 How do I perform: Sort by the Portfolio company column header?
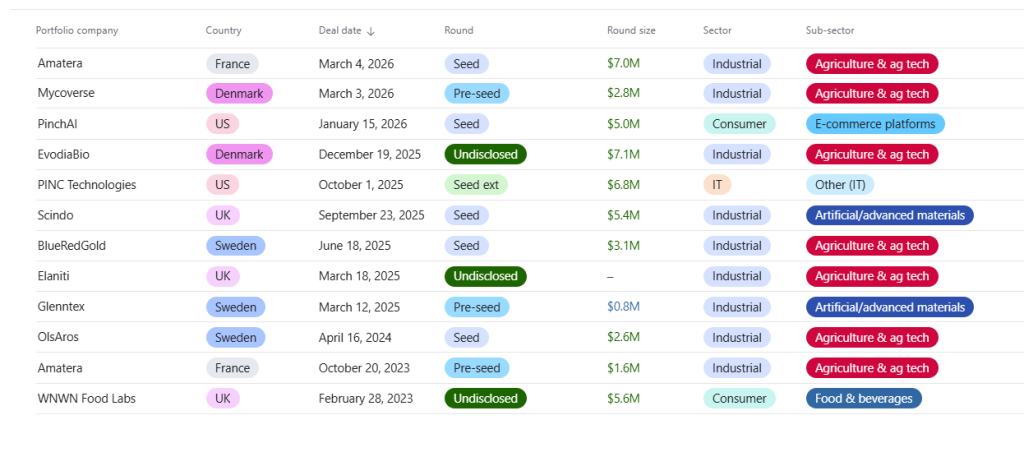(77, 31)
